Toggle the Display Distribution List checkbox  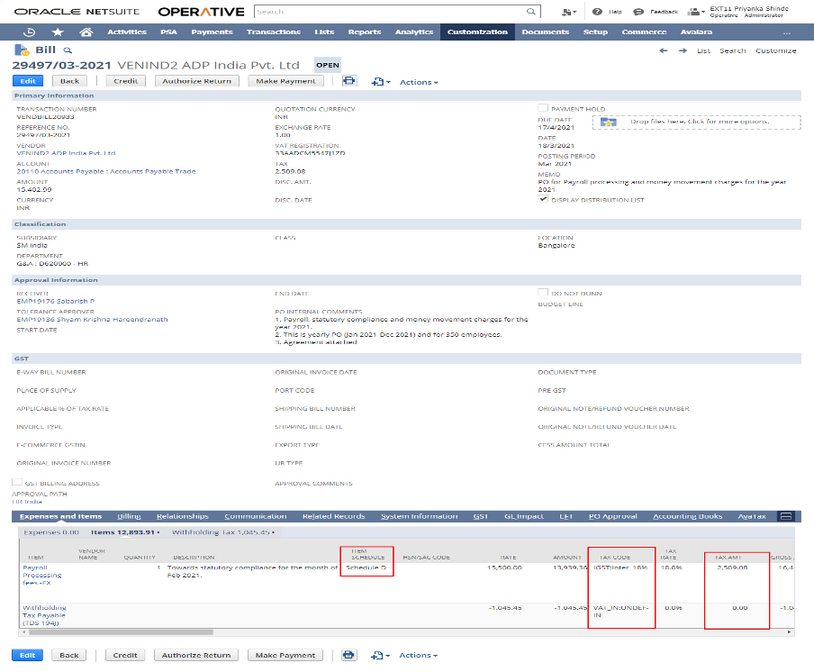coord(543,199)
